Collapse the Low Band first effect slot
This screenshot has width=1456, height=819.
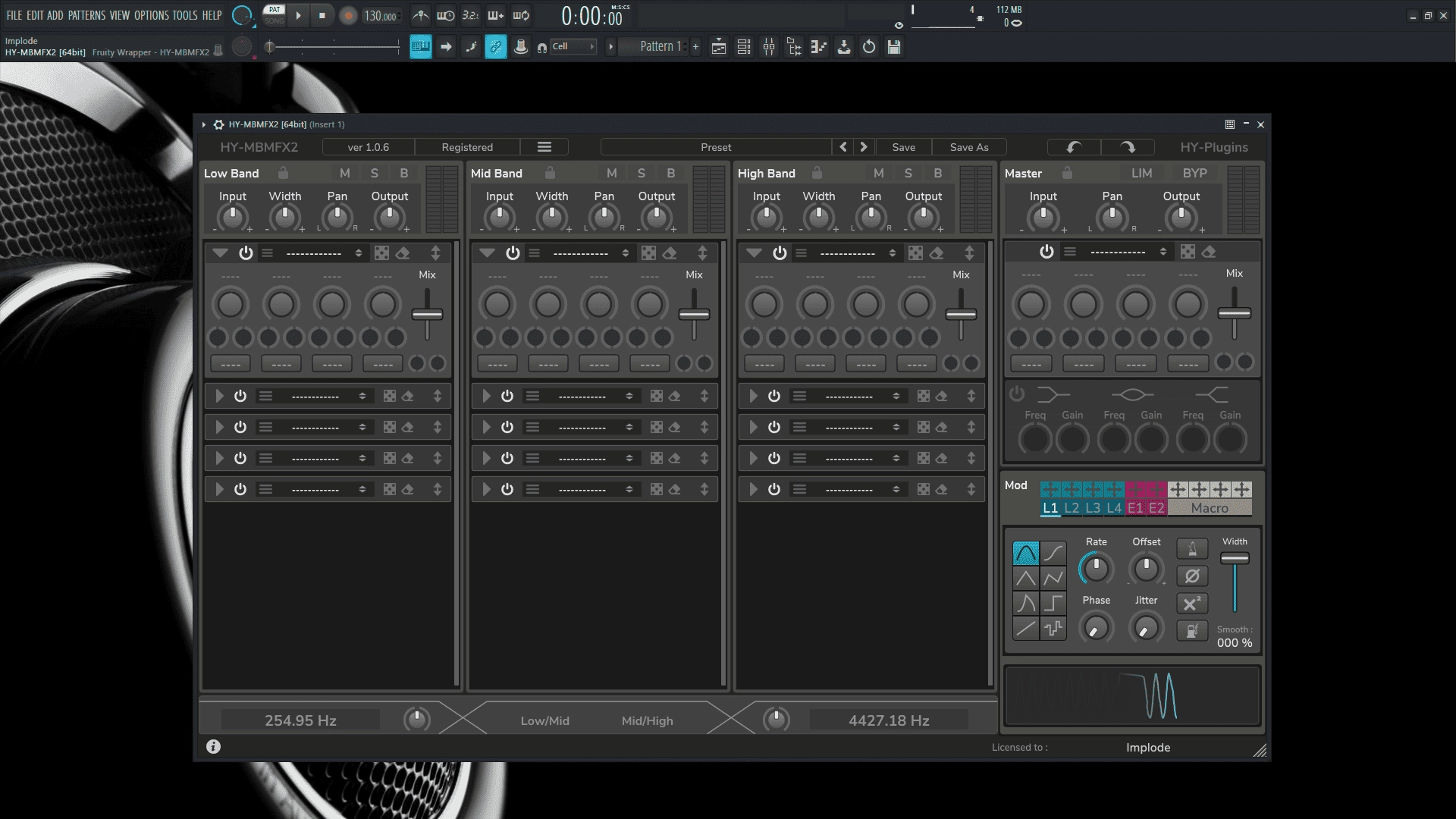click(x=220, y=253)
